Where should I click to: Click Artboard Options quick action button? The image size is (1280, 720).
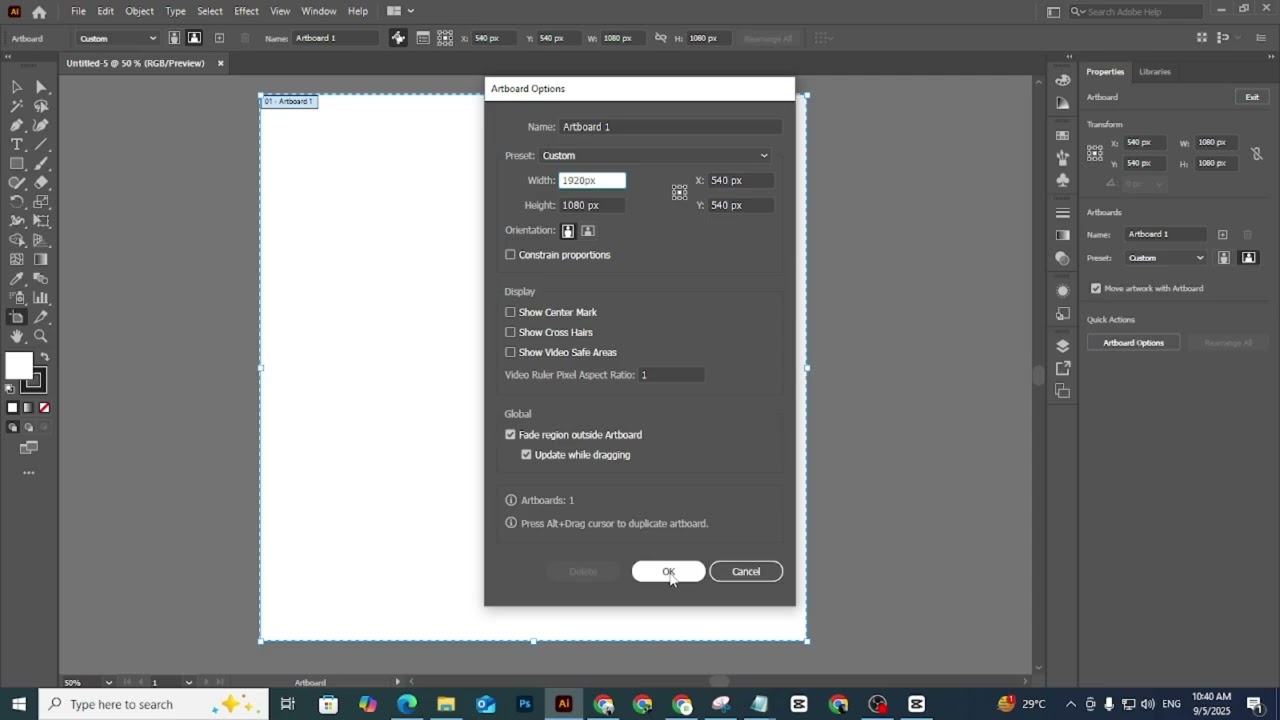coord(1133,343)
